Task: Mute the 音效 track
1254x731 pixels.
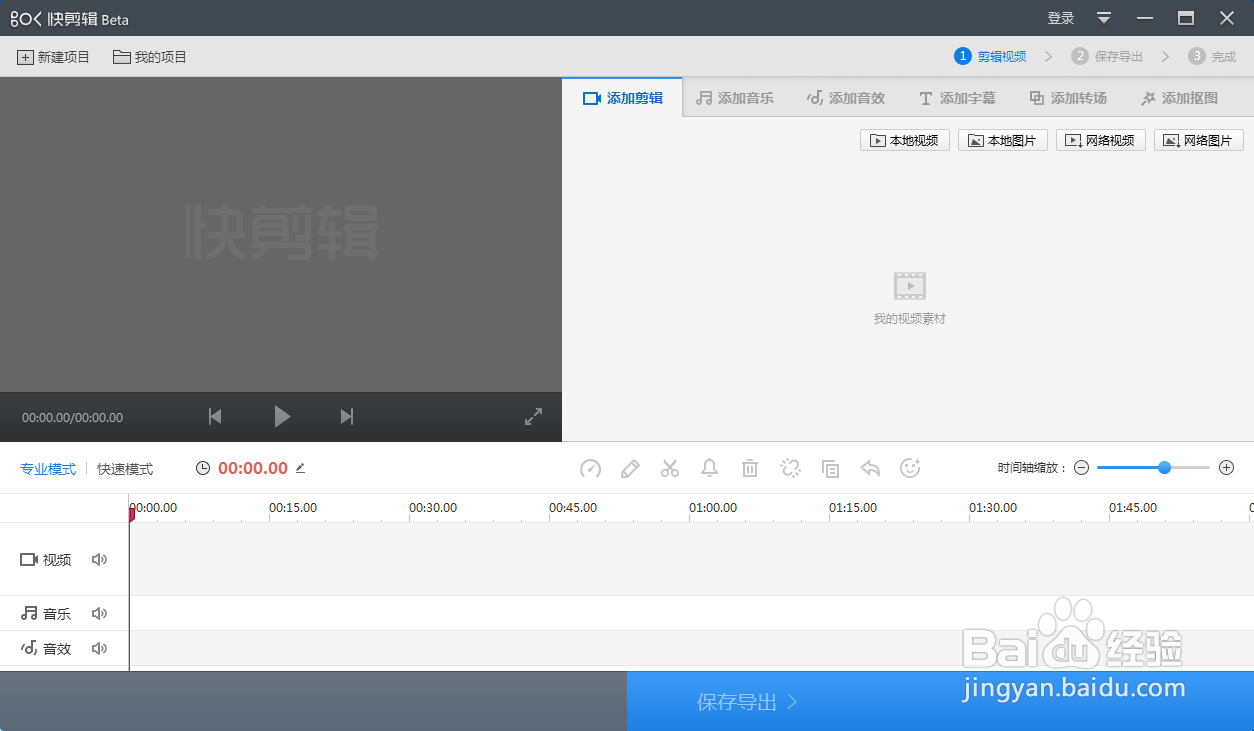Action: click(99, 648)
